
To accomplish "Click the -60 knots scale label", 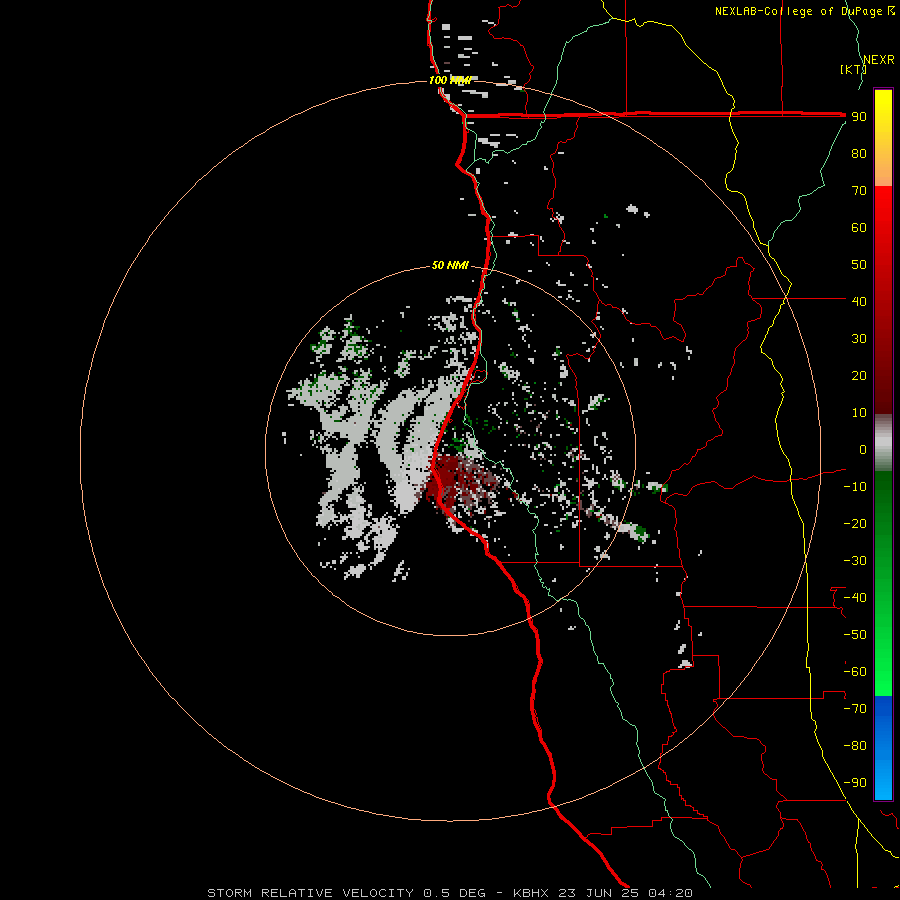I will click(855, 672).
